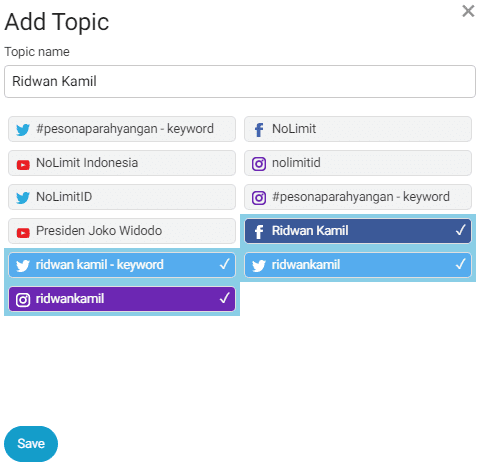Unselect the purple ridwankamil Instagram source
The height and width of the screenshot is (467, 479).
pos(122,299)
